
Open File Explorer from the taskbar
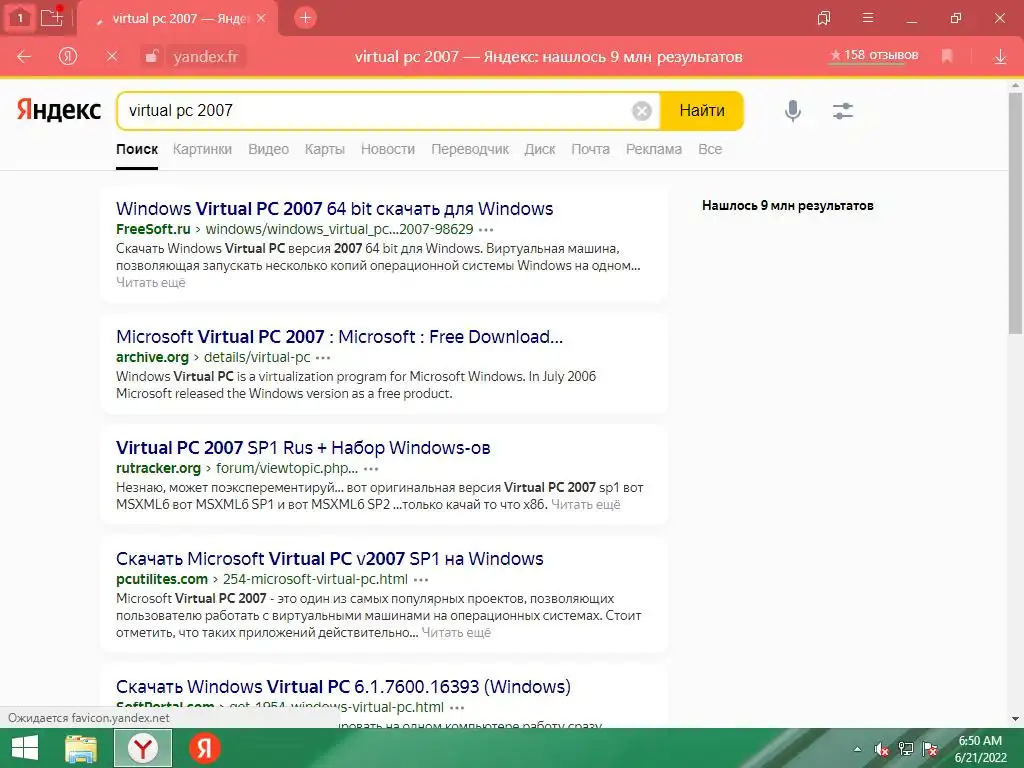point(81,748)
